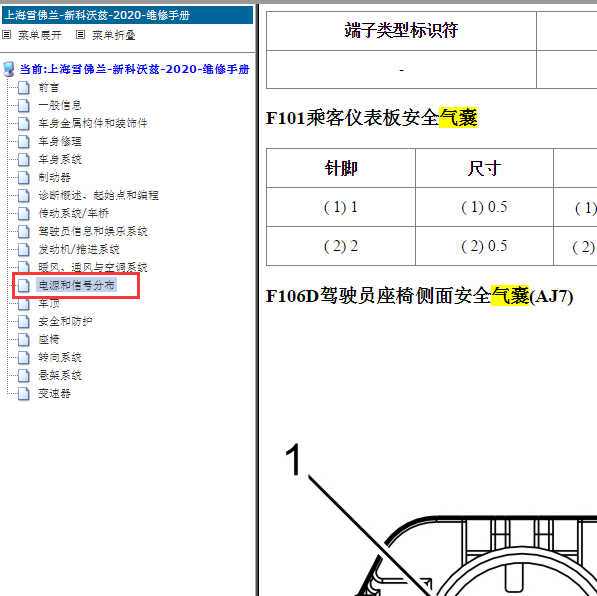Image resolution: width=597 pixels, height=596 pixels.
Task: Click the cell reading ( 1) 1
Action: [341, 207]
